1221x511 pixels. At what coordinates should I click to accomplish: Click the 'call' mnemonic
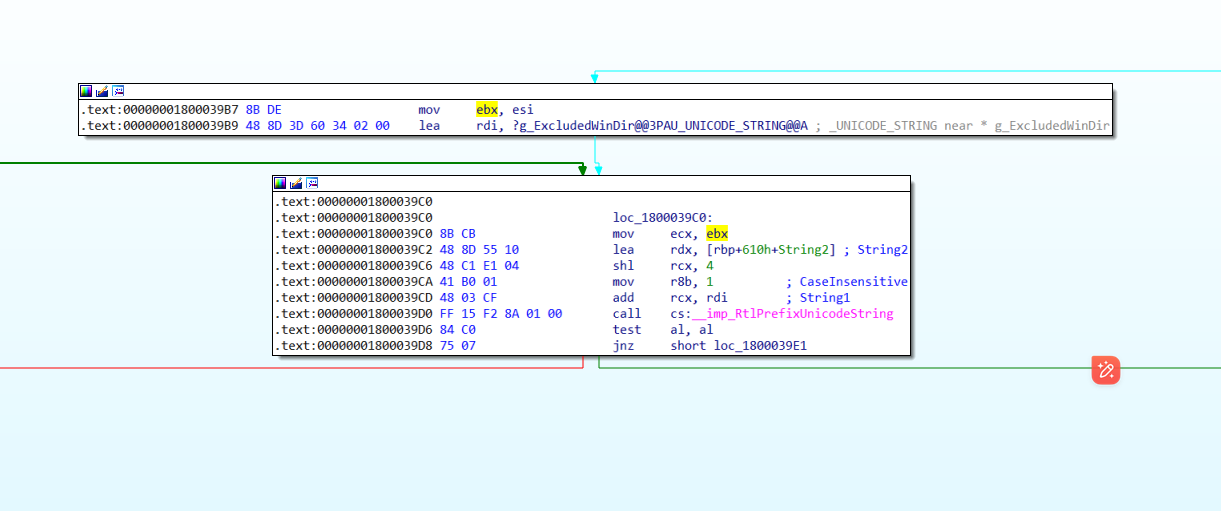pos(627,314)
